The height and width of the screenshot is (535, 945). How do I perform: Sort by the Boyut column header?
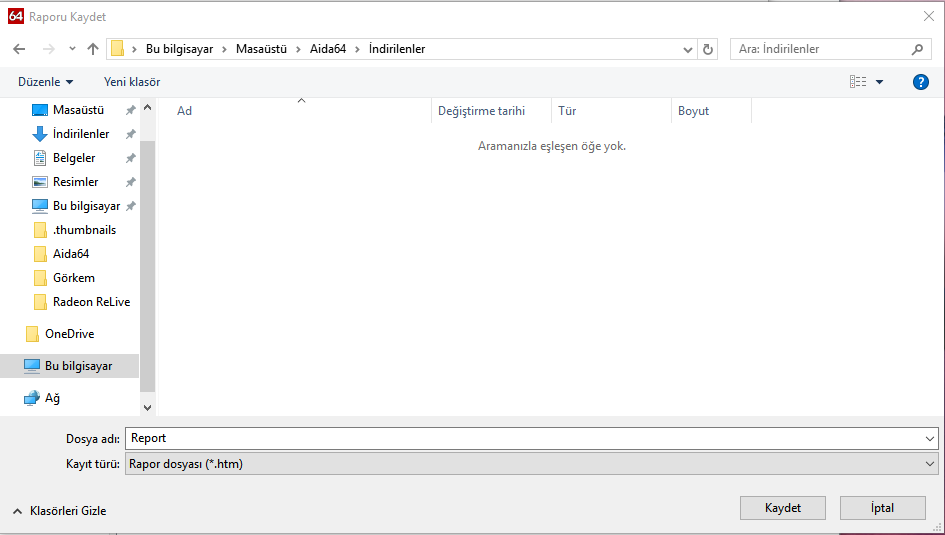[693, 111]
